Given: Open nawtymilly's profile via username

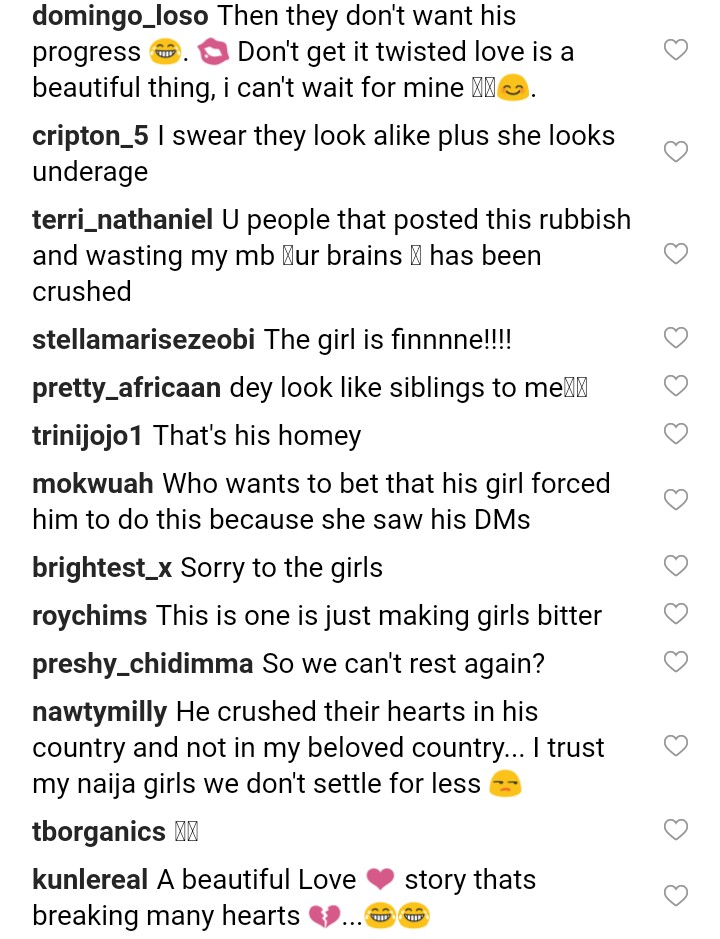Looking at the screenshot, I should 100,712.
